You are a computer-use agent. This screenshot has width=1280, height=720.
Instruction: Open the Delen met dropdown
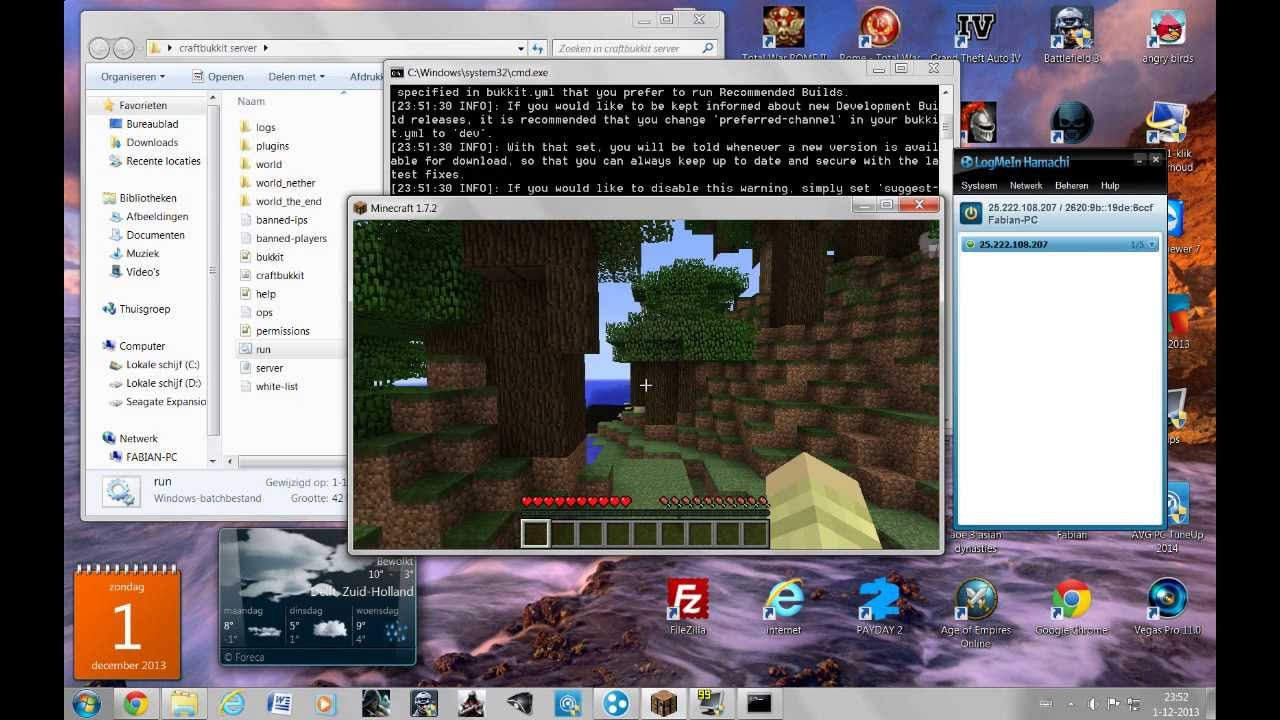297,77
